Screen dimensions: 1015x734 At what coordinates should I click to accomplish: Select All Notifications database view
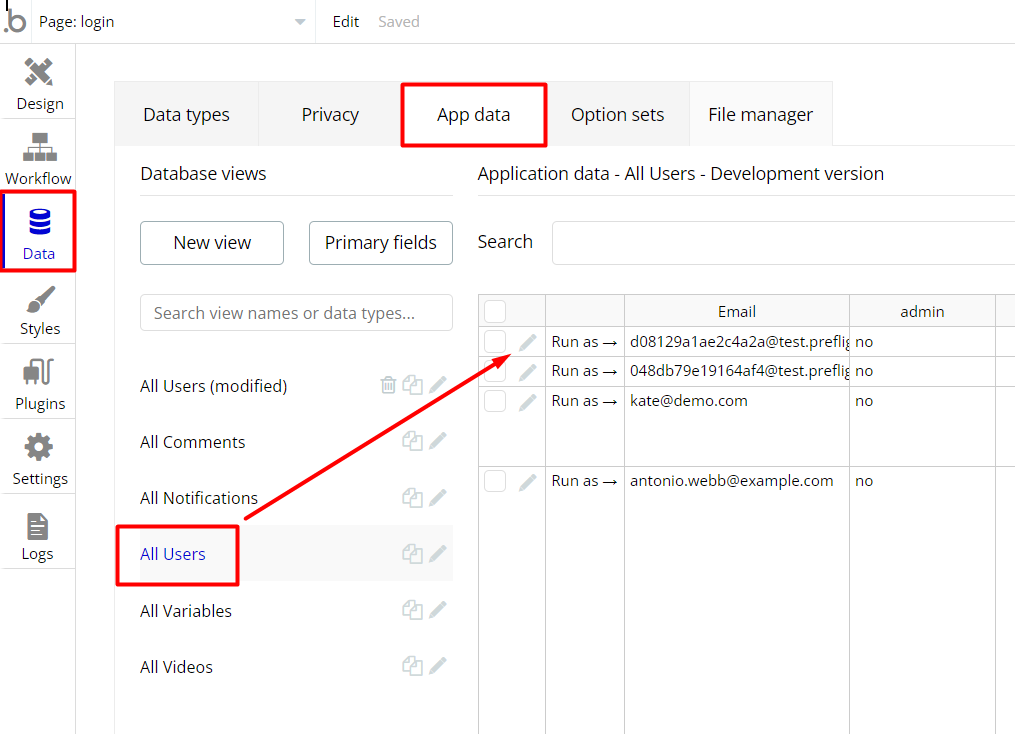pyautogui.click(x=199, y=498)
